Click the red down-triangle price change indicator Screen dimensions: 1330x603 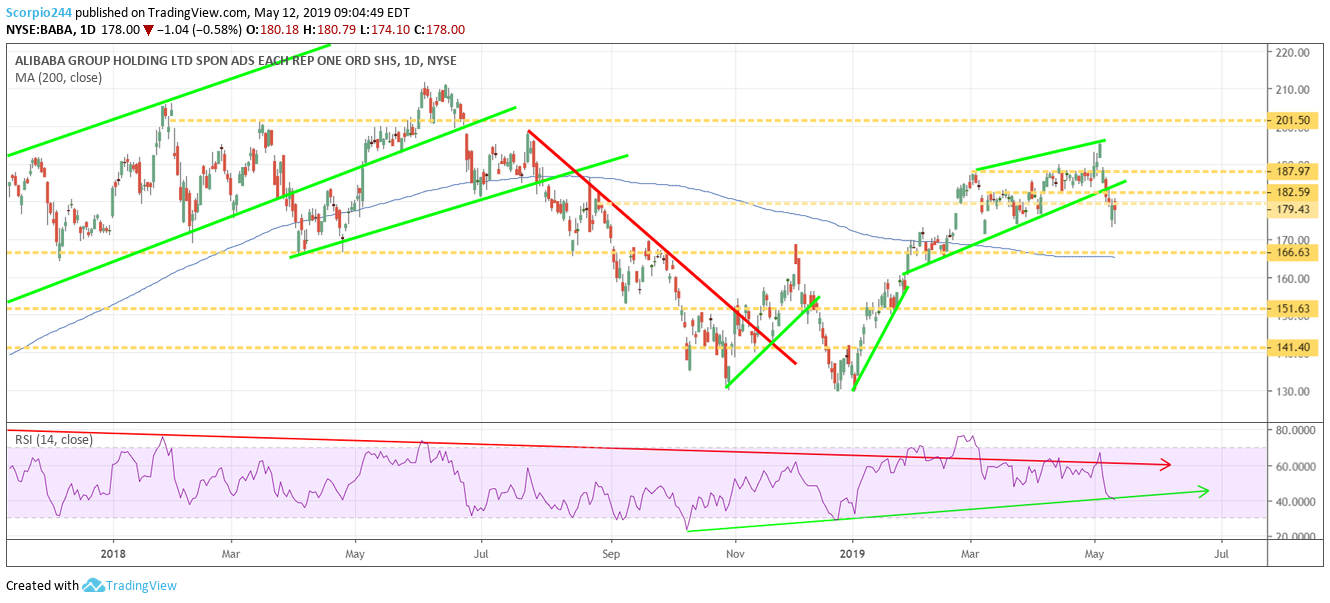pyautogui.click(x=150, y=31)
